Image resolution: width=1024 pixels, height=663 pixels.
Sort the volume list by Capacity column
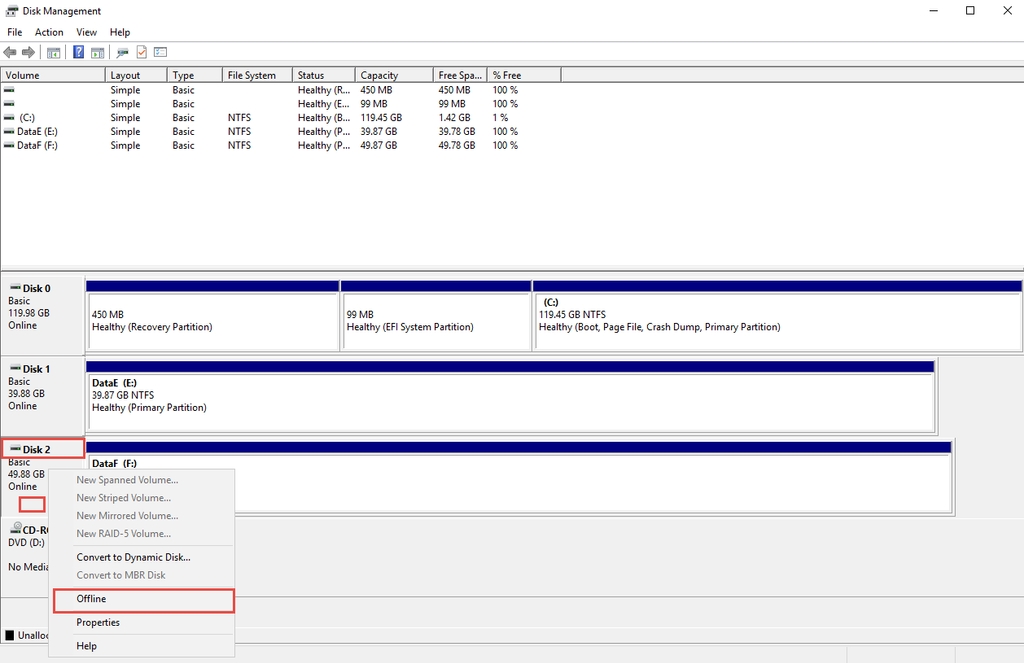pos(379,75)
